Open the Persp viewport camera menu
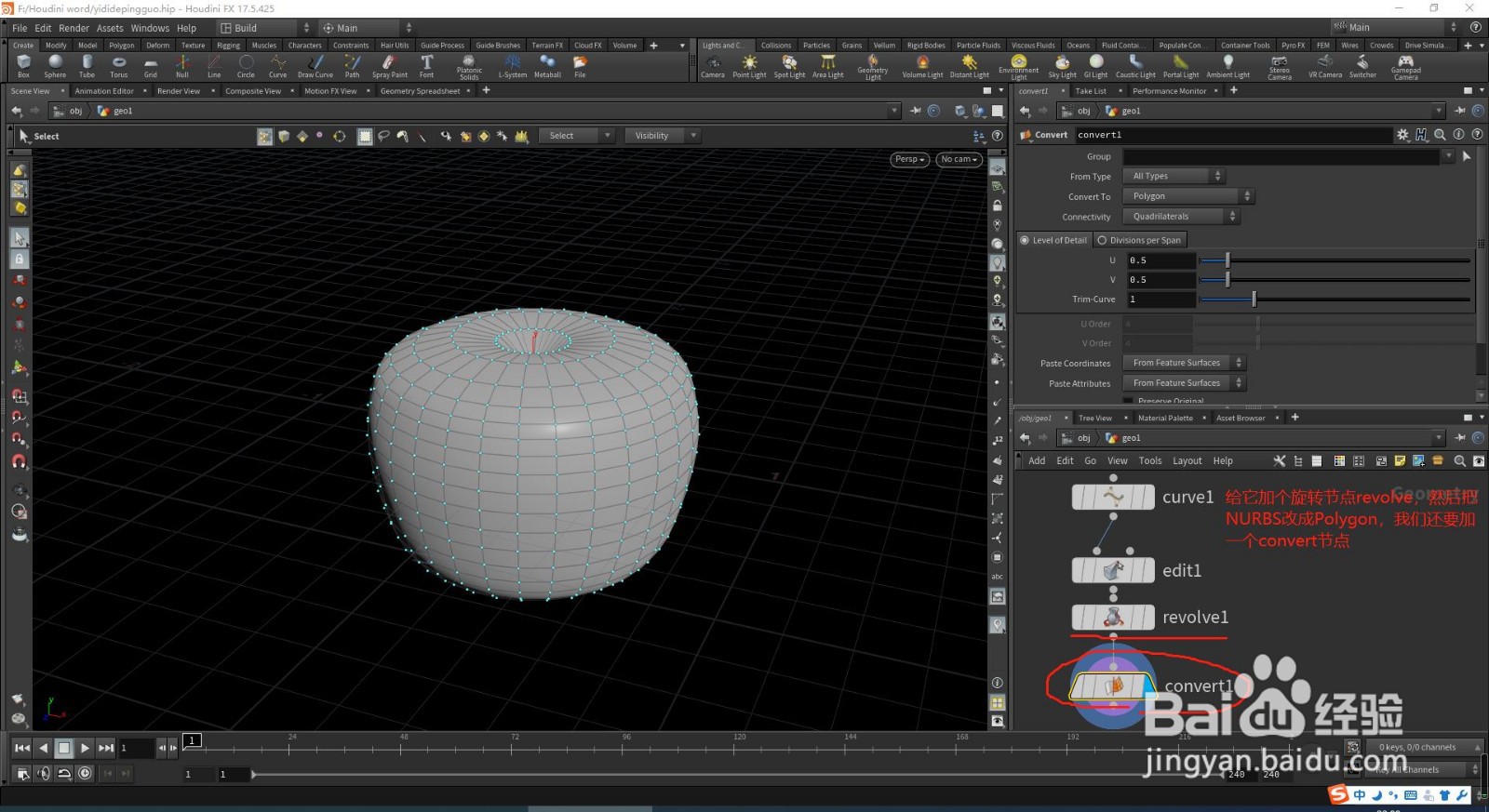This screenshot has height=812, width=1489. tap(910, 159)
